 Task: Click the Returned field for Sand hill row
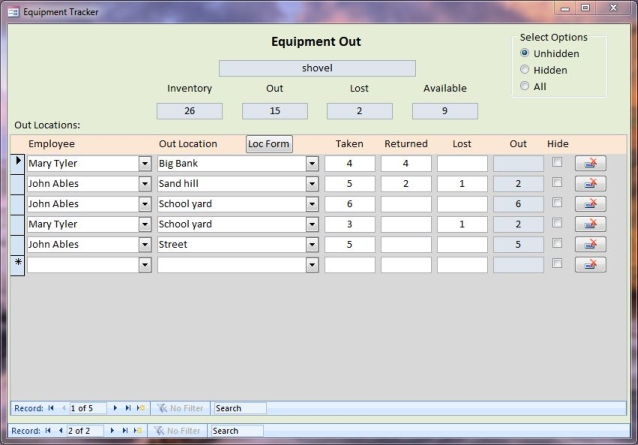(406, 183)
